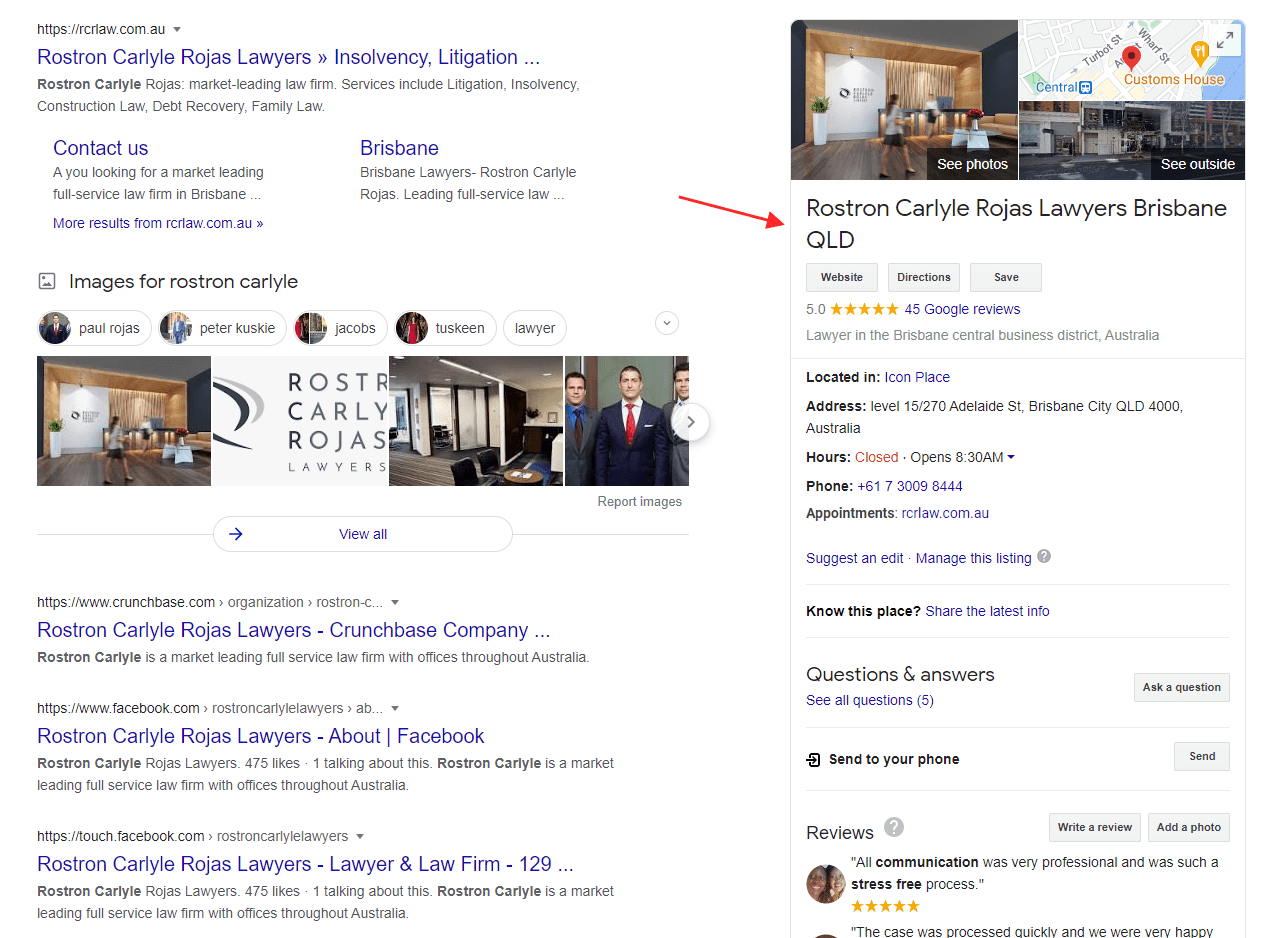Expand the image filter chips chevron
Image resolution: width=1286 pixels, height=938 pixels.
[x=667, y=323]
